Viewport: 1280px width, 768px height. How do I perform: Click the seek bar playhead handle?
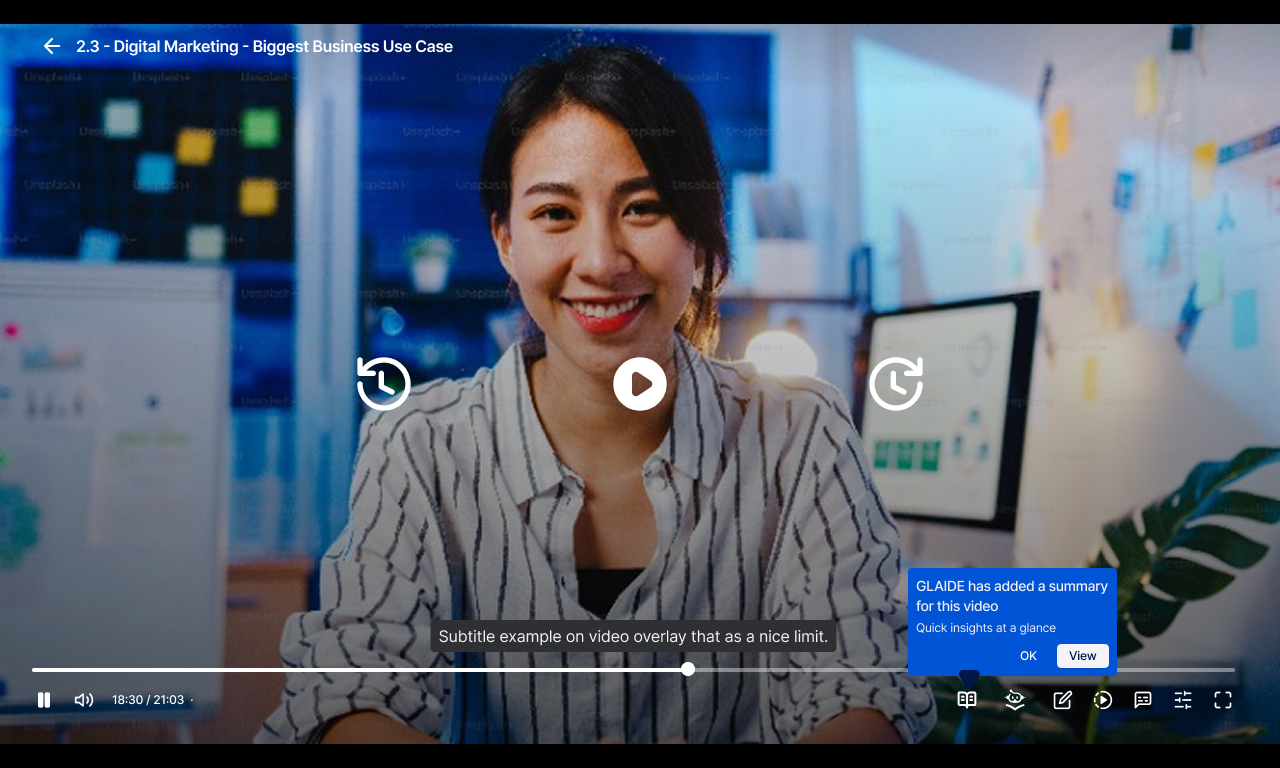(x=688, y=669)
